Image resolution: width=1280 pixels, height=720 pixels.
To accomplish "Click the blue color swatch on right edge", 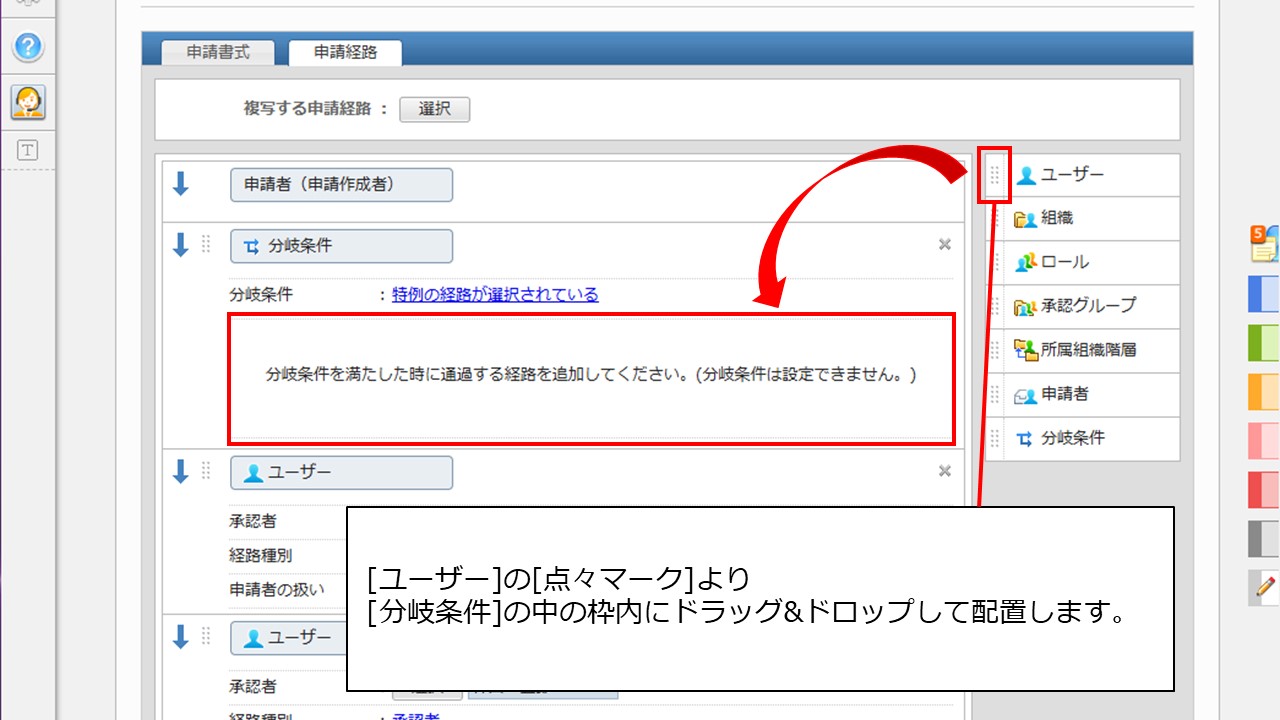I will (1264, 295).
